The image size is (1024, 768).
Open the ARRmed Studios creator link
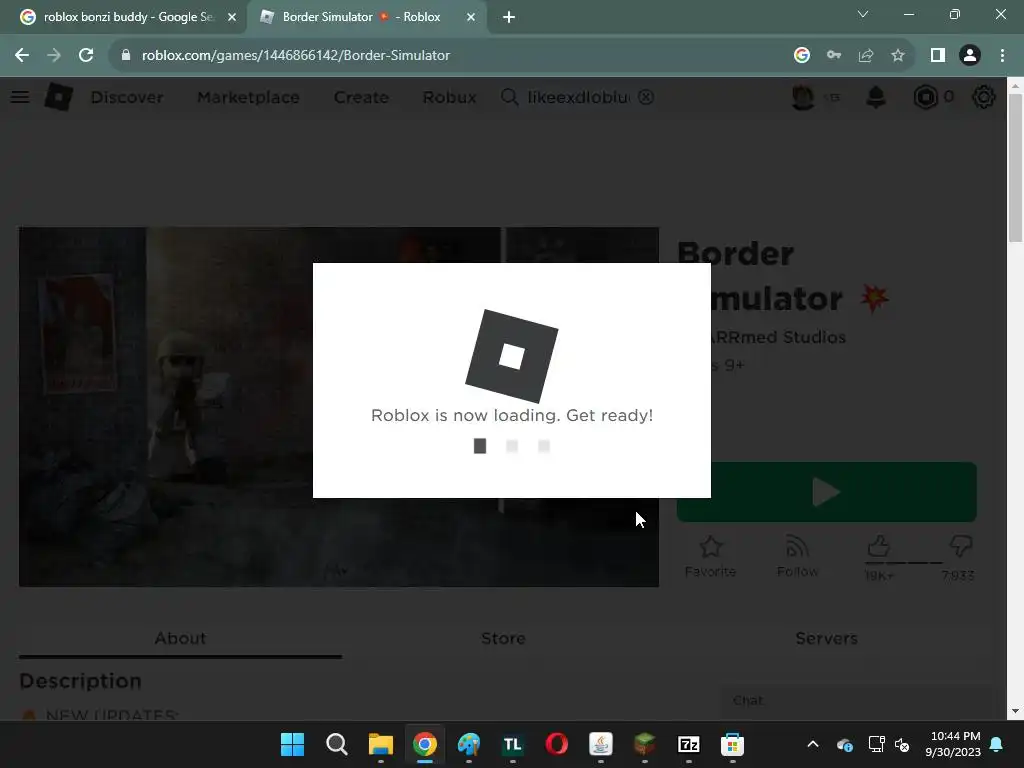point(776,338)
